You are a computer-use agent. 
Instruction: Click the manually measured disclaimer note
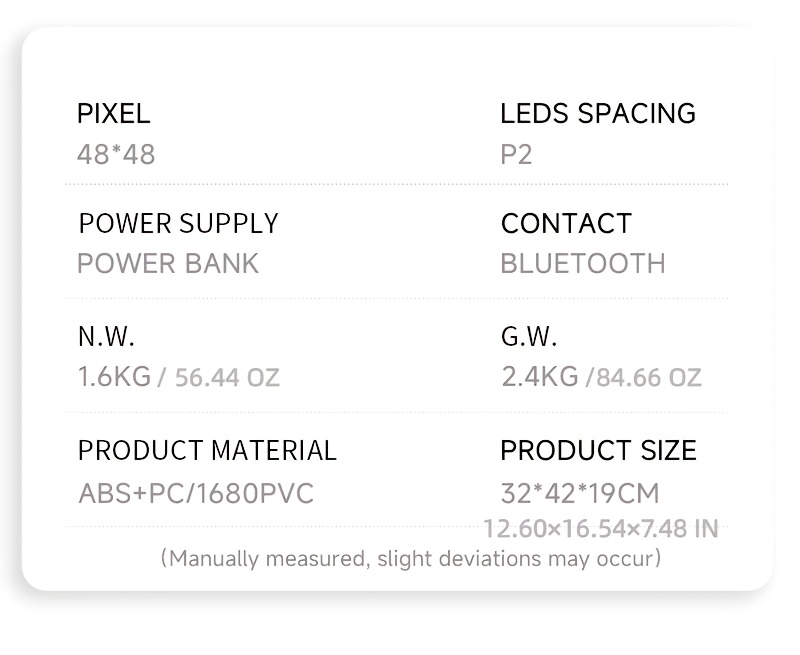coord(411,558)
